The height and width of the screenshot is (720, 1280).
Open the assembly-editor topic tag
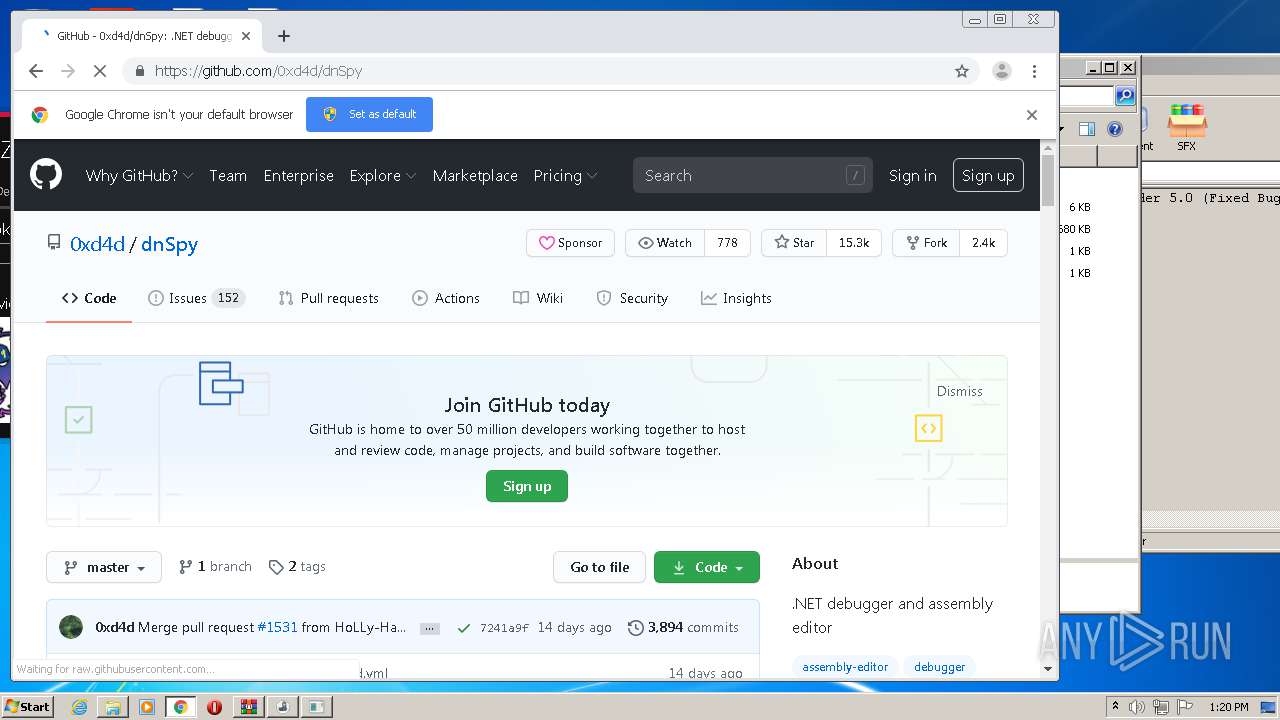tap(845, 667)
